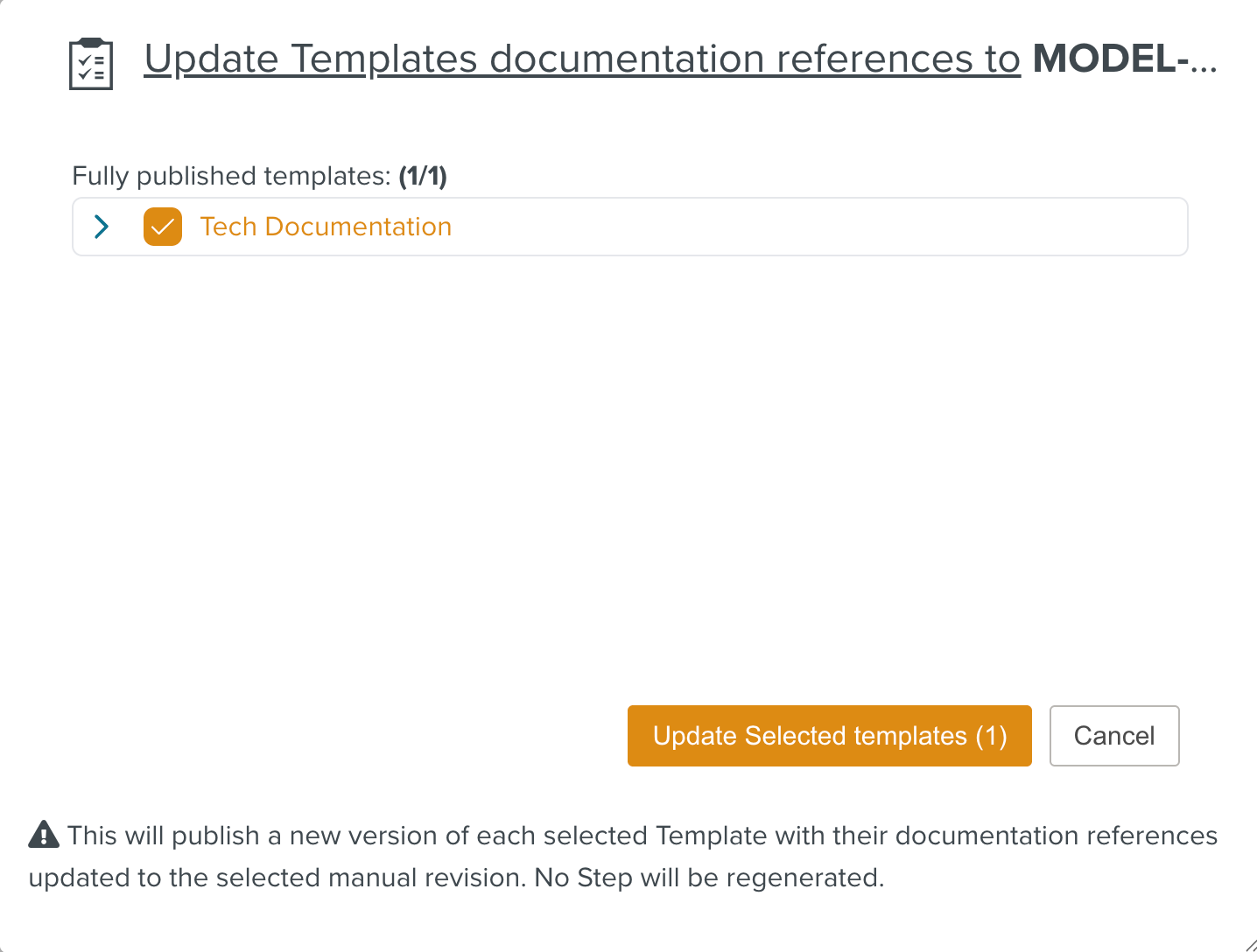1257x952 pixels.
Task: Cancel the update templates dialog
Action: tap(1113, 736)
